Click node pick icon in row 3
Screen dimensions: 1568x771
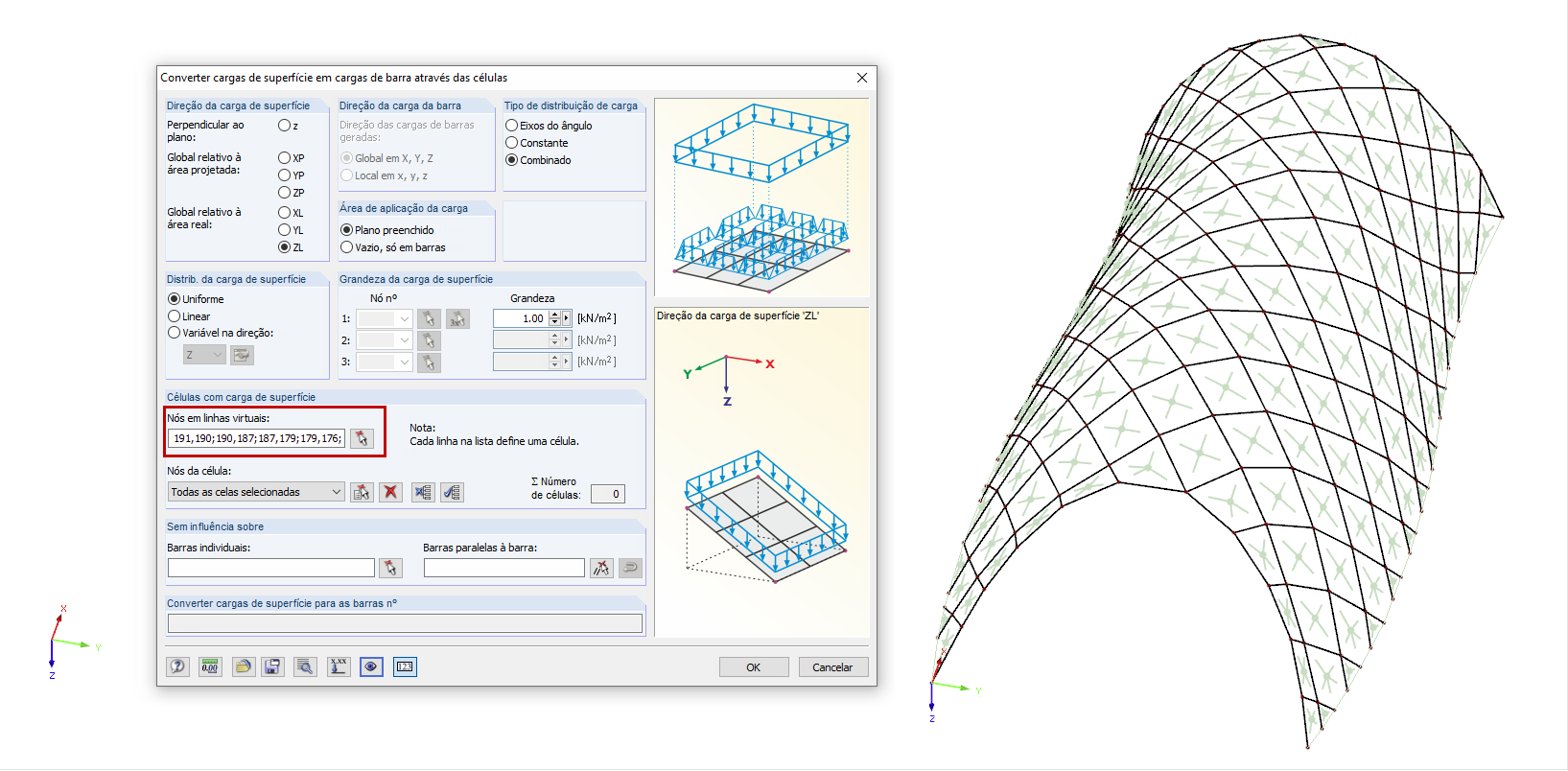tap(429, 362)
